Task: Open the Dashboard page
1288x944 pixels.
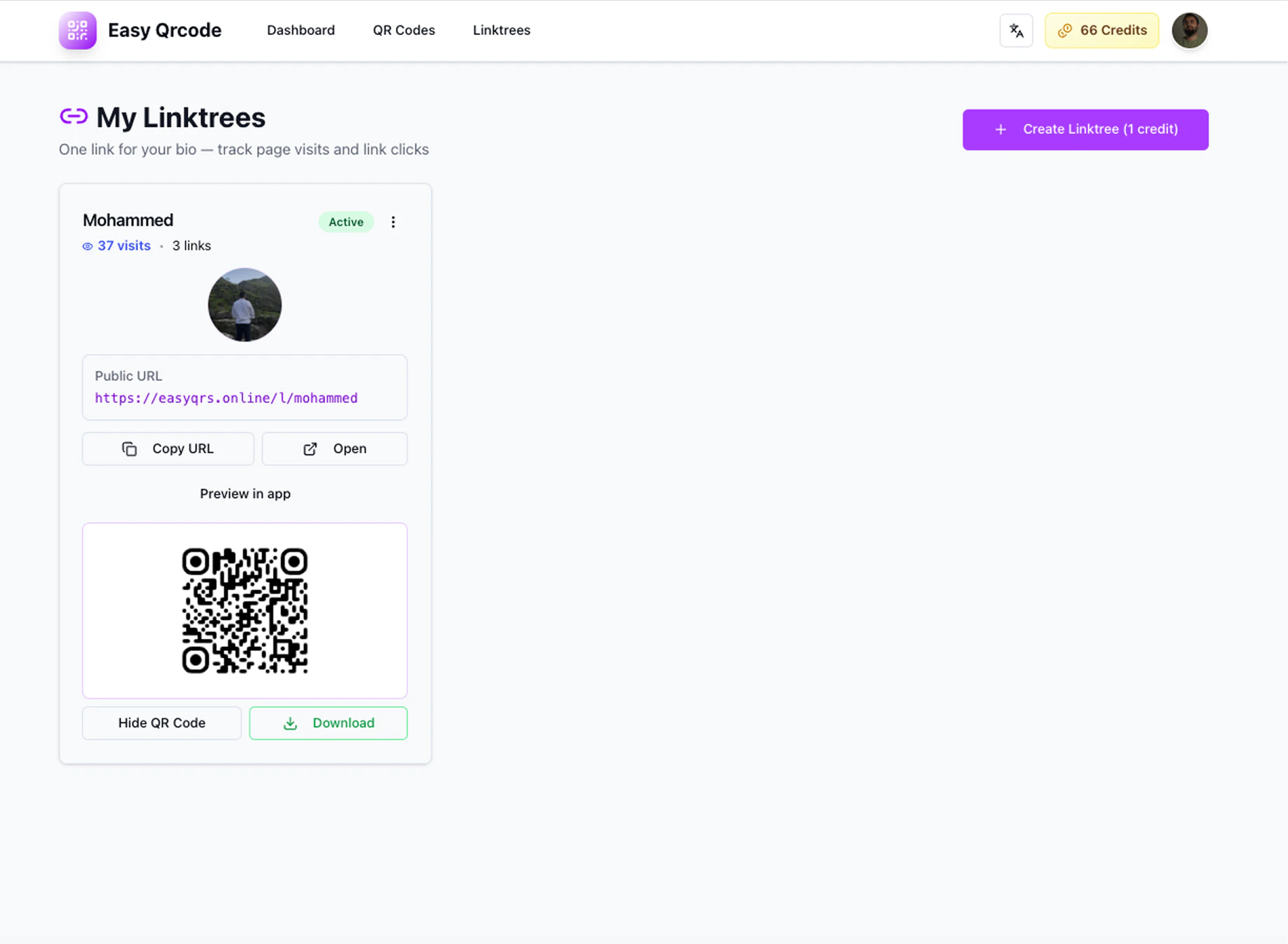Action: coord(301,30)
